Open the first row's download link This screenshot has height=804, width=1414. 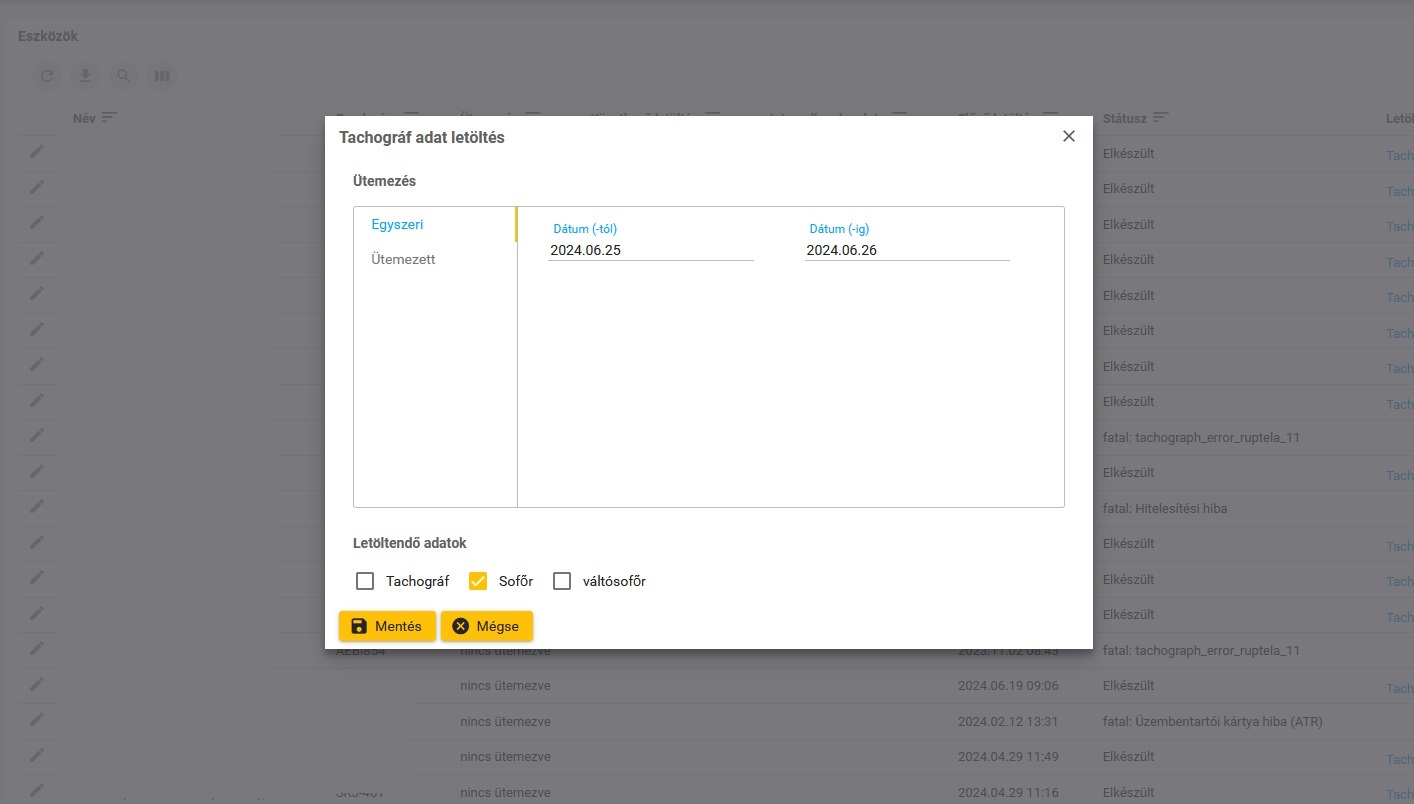tap(1399, 156)
